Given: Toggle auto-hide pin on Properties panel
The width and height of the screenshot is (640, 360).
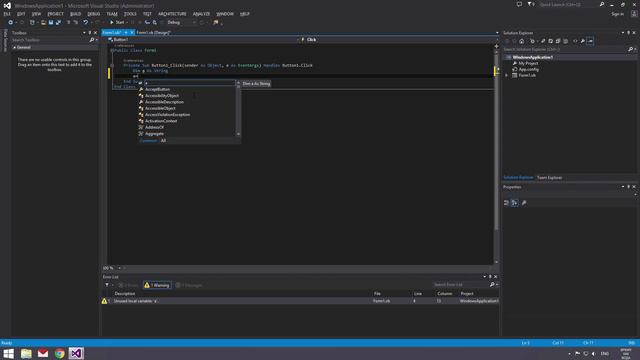Looking at the screenshot, I should click(x=628, y=187).
